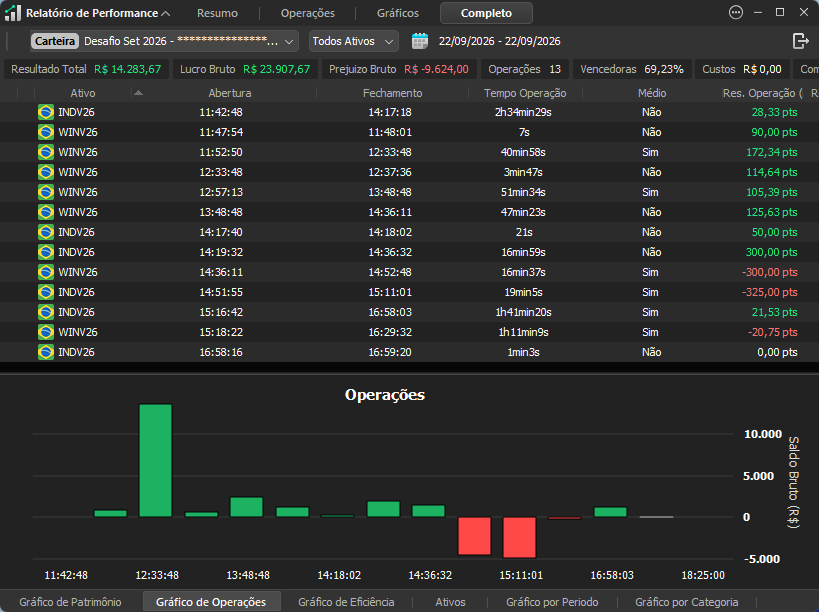Open the Todos Ativos dropdown
Viewport: 819px width, 612px height.
coord(354,41)
